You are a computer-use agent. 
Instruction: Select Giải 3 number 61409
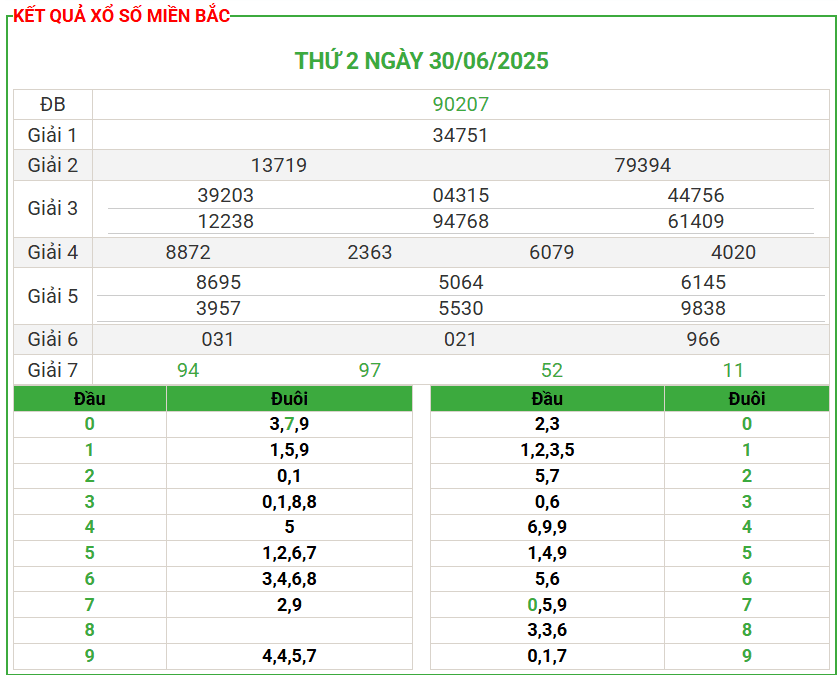click(696, 221)
